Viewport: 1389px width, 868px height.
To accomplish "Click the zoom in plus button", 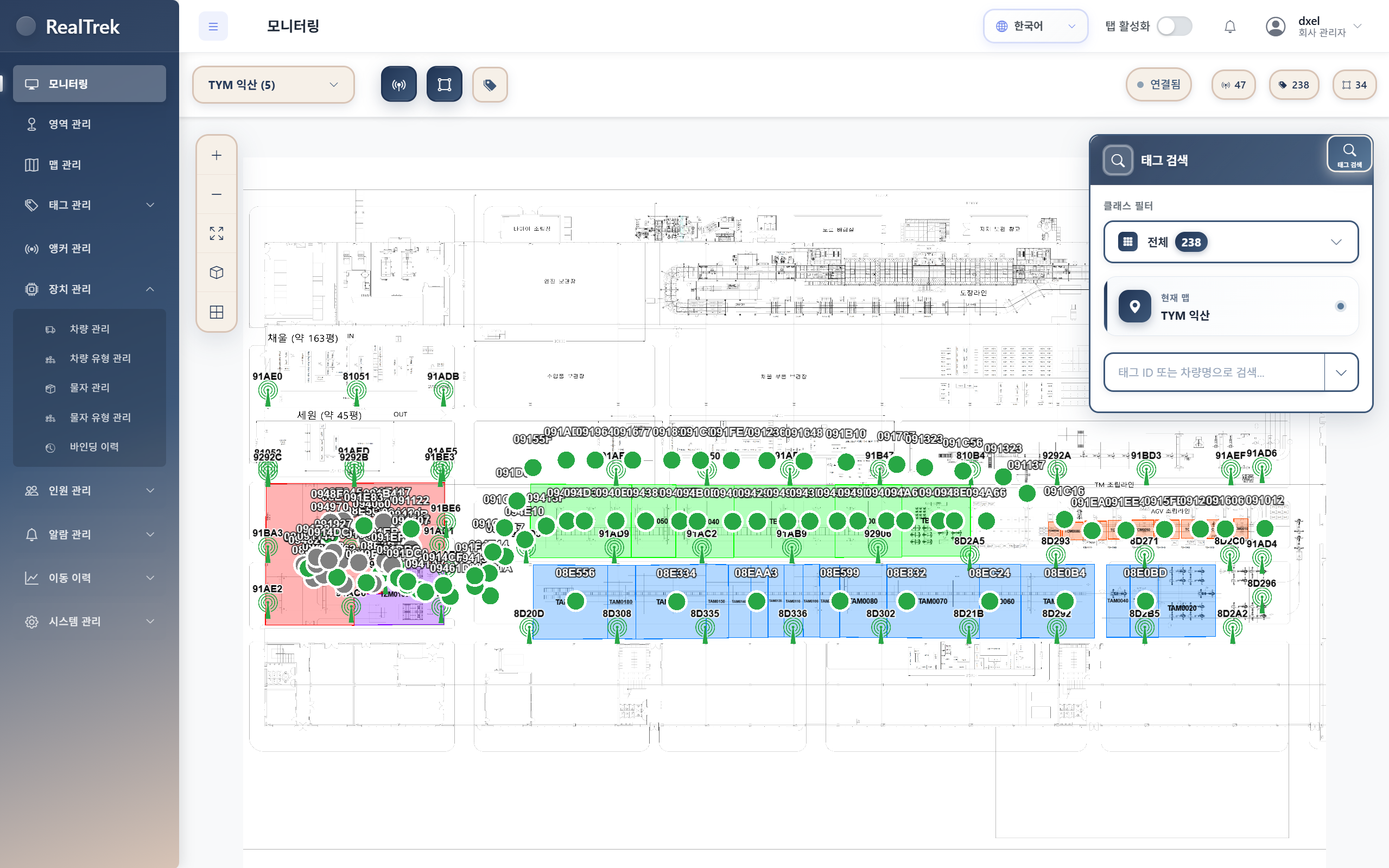I will 217,156.
